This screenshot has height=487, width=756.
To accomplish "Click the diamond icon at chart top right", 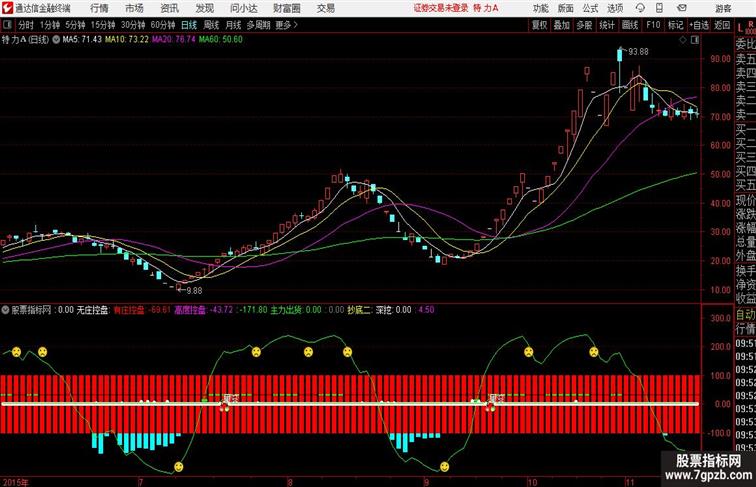I will 683,40.
